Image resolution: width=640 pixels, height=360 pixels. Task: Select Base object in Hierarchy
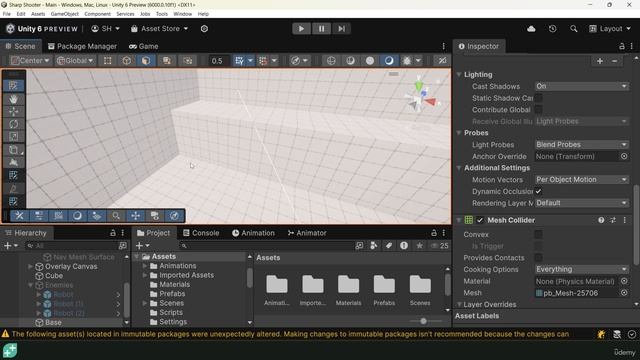tap(53, 322)
